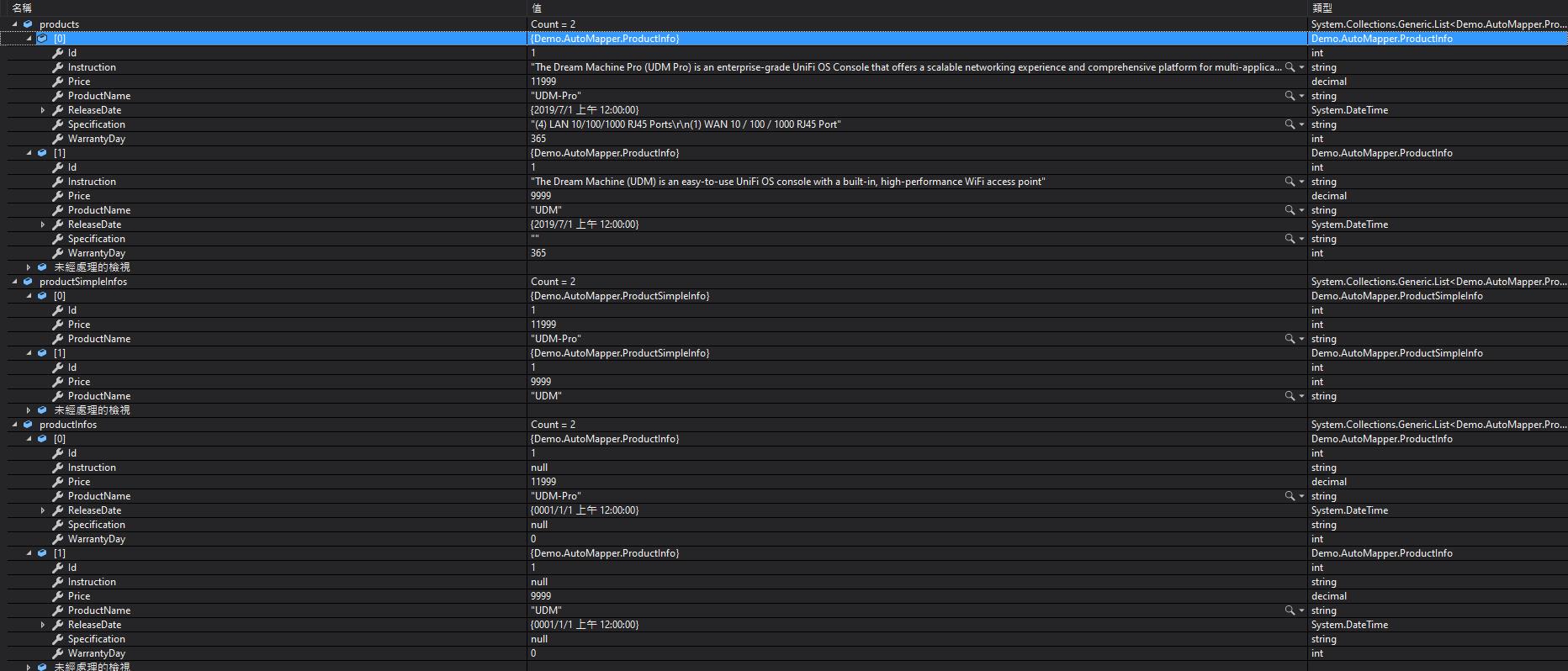This screenshot has height=671, width=1568.
Task: Collapse the productInfos node
Action: 14,425
